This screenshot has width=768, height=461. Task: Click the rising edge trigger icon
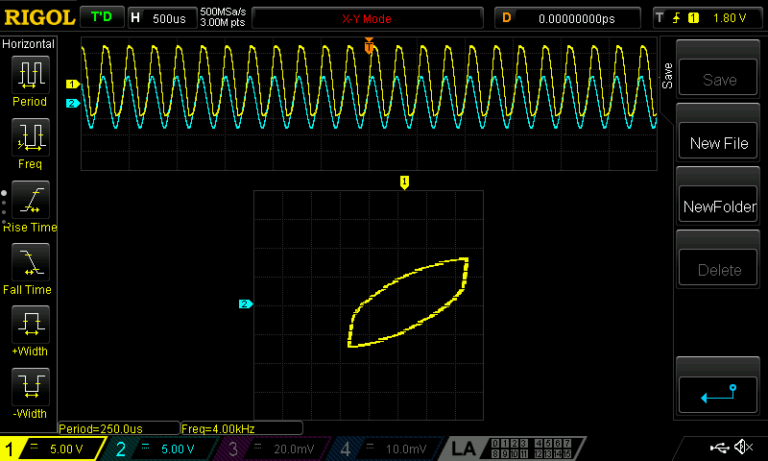point(676,18)
